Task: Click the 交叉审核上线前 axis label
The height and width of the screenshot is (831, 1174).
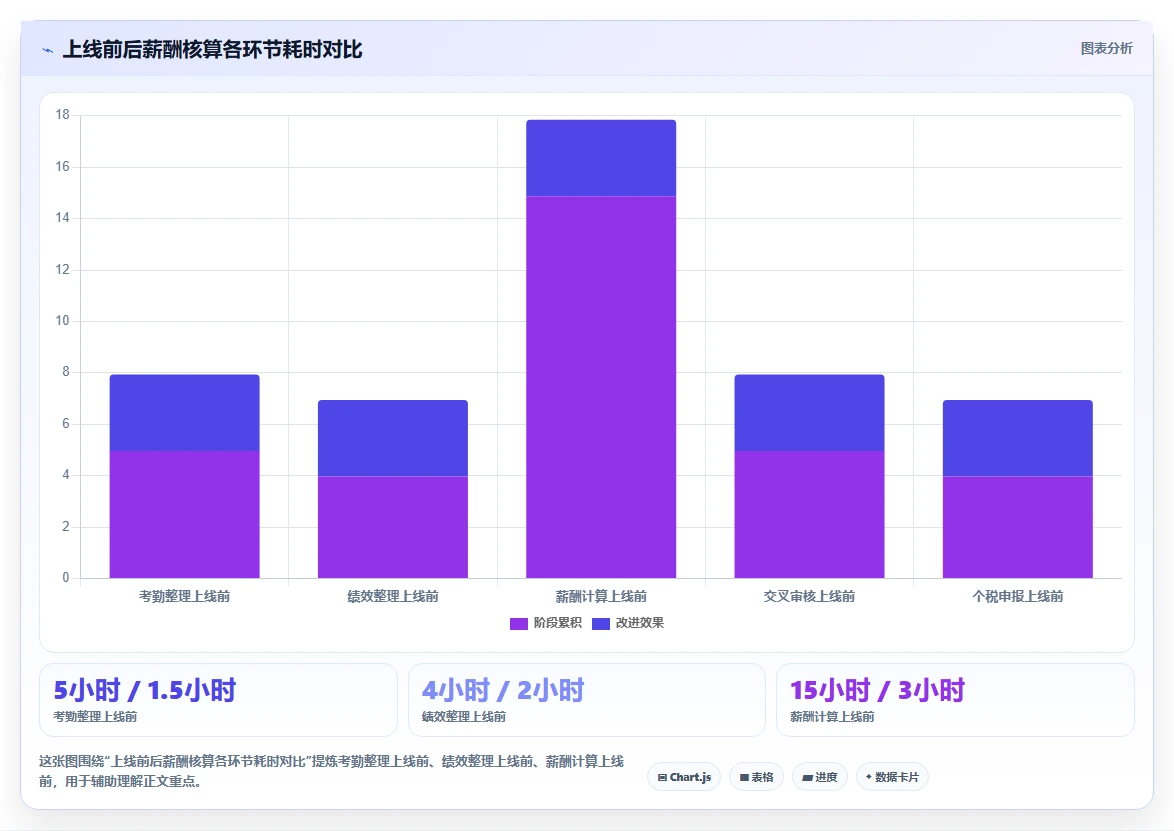Action: click(x=809, y=597)
